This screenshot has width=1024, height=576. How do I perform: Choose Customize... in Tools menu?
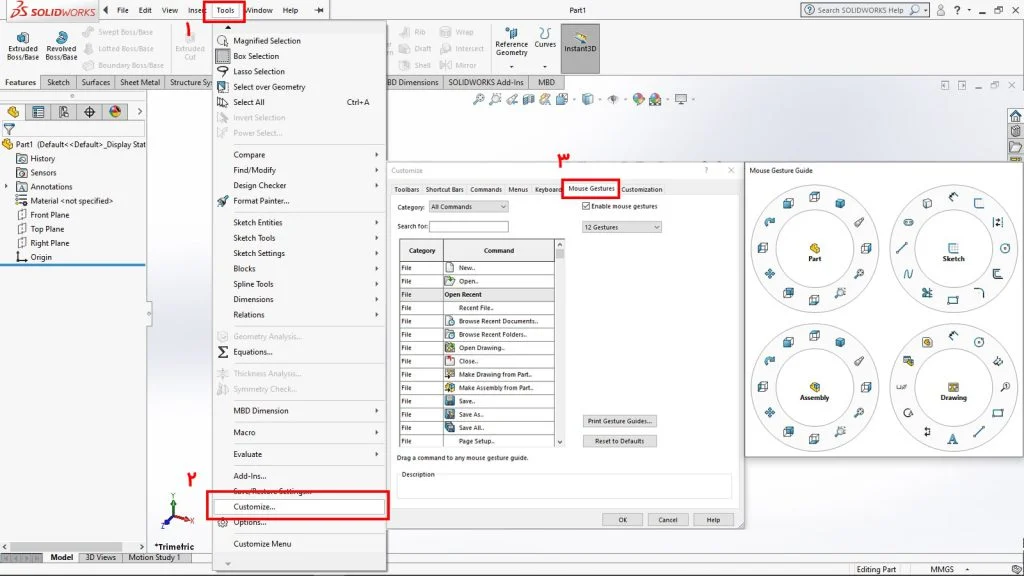(254, 507)
